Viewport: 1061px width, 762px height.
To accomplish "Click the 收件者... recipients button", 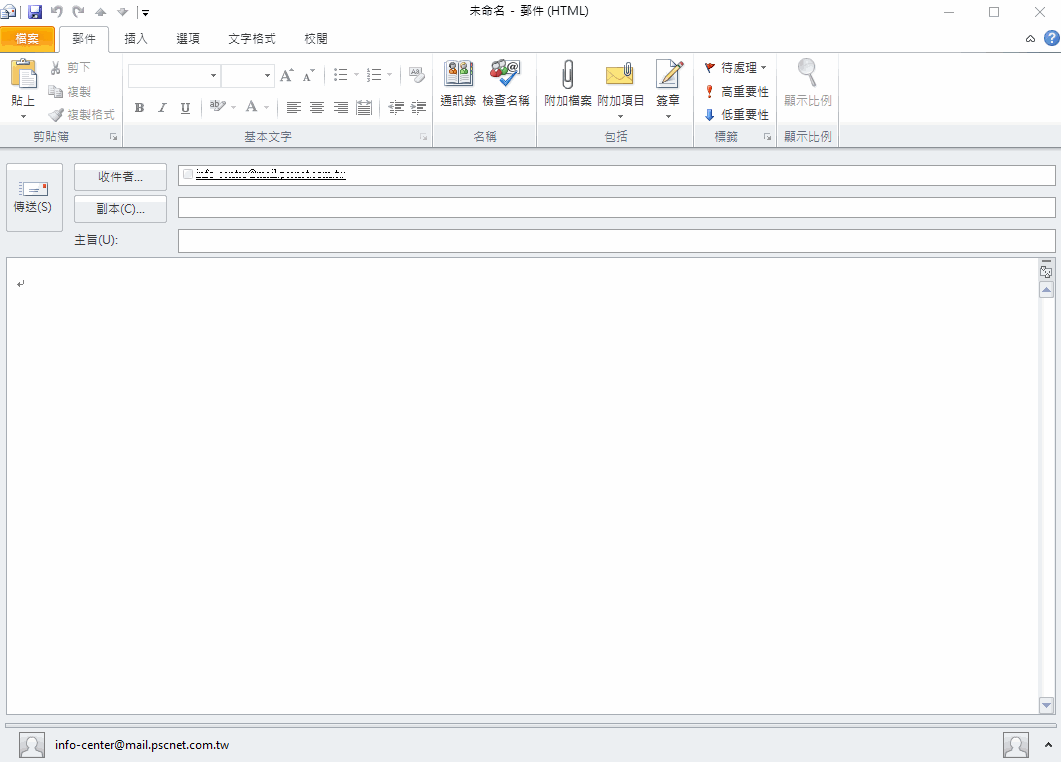I will click(x=120, y=177).
